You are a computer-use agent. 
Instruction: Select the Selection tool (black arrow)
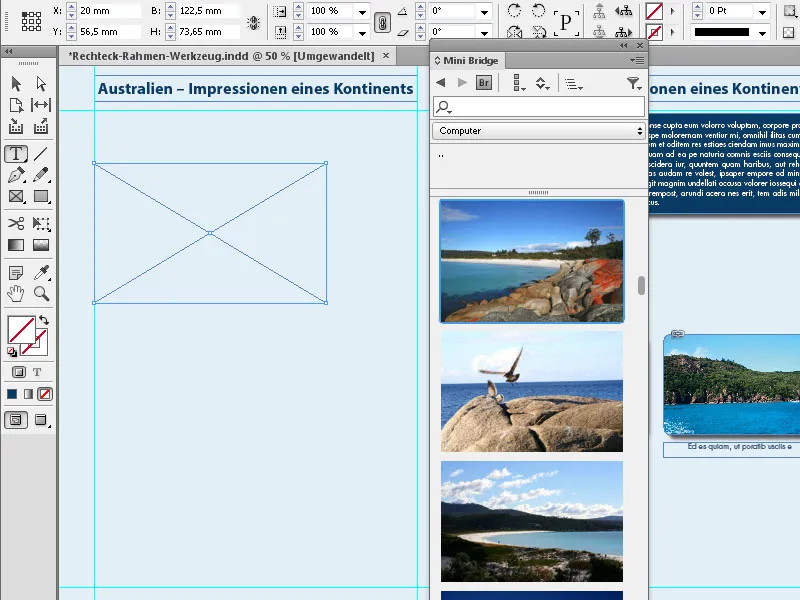pyautogui.click(x=14, y=83)
